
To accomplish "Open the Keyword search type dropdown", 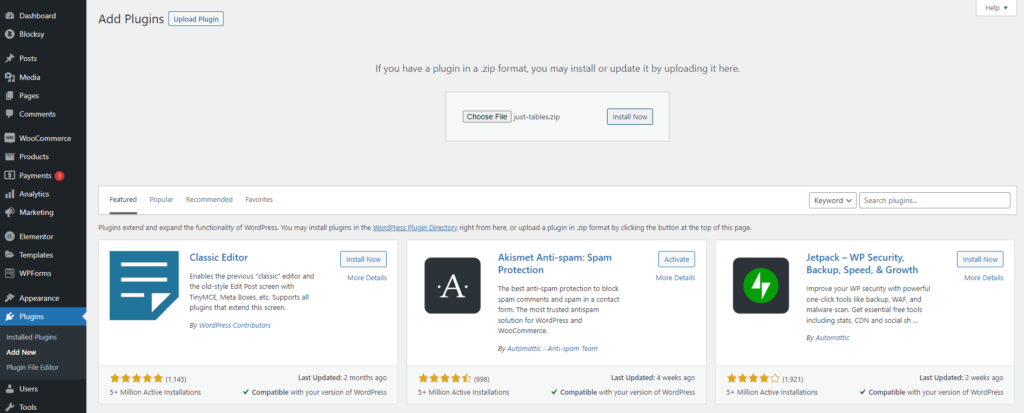I will pyautogui.click(x=833, y=201).
